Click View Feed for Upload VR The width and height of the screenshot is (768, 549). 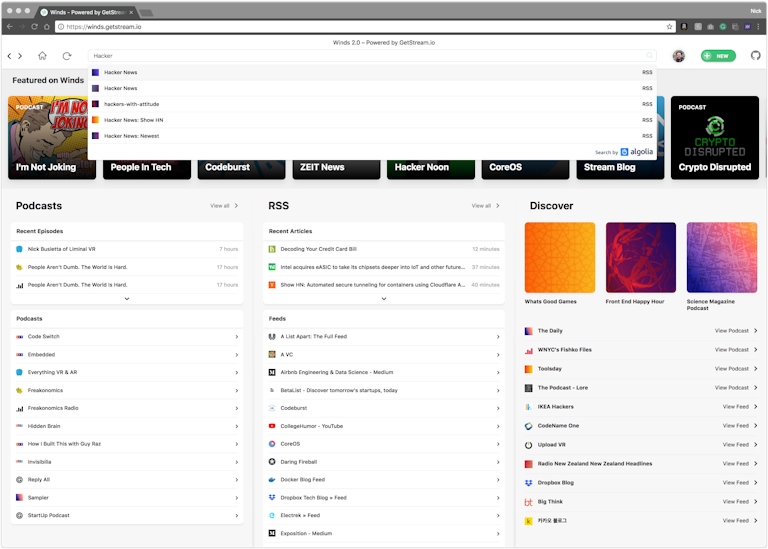740,445
